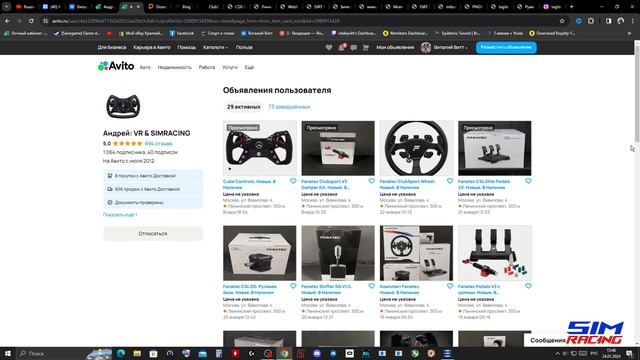Open the Members Dashboard bookmark
This screenshot has height=360, width=640.
pos(405,33)
